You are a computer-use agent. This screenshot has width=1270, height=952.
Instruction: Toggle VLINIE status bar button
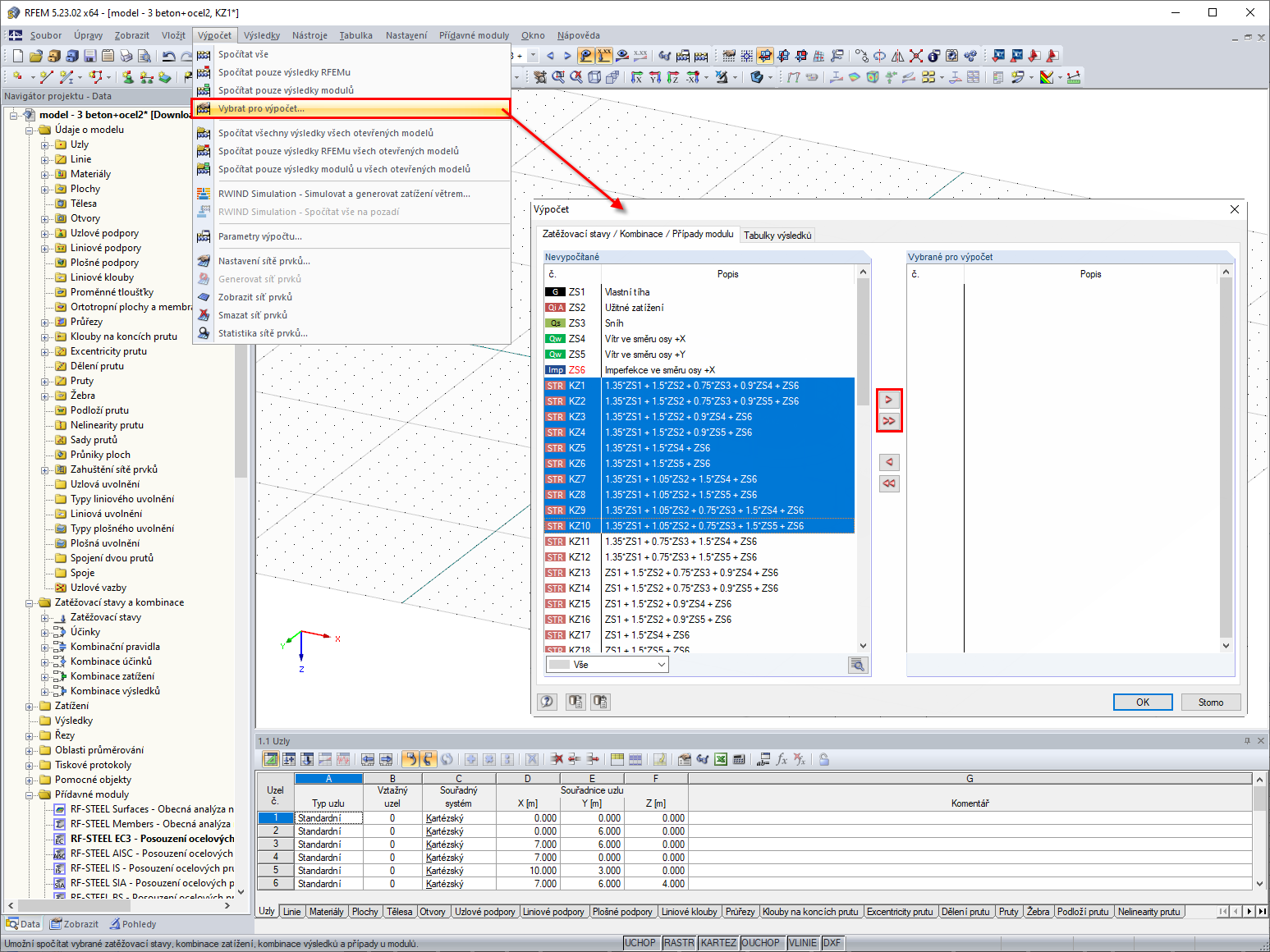pos(803,943)
